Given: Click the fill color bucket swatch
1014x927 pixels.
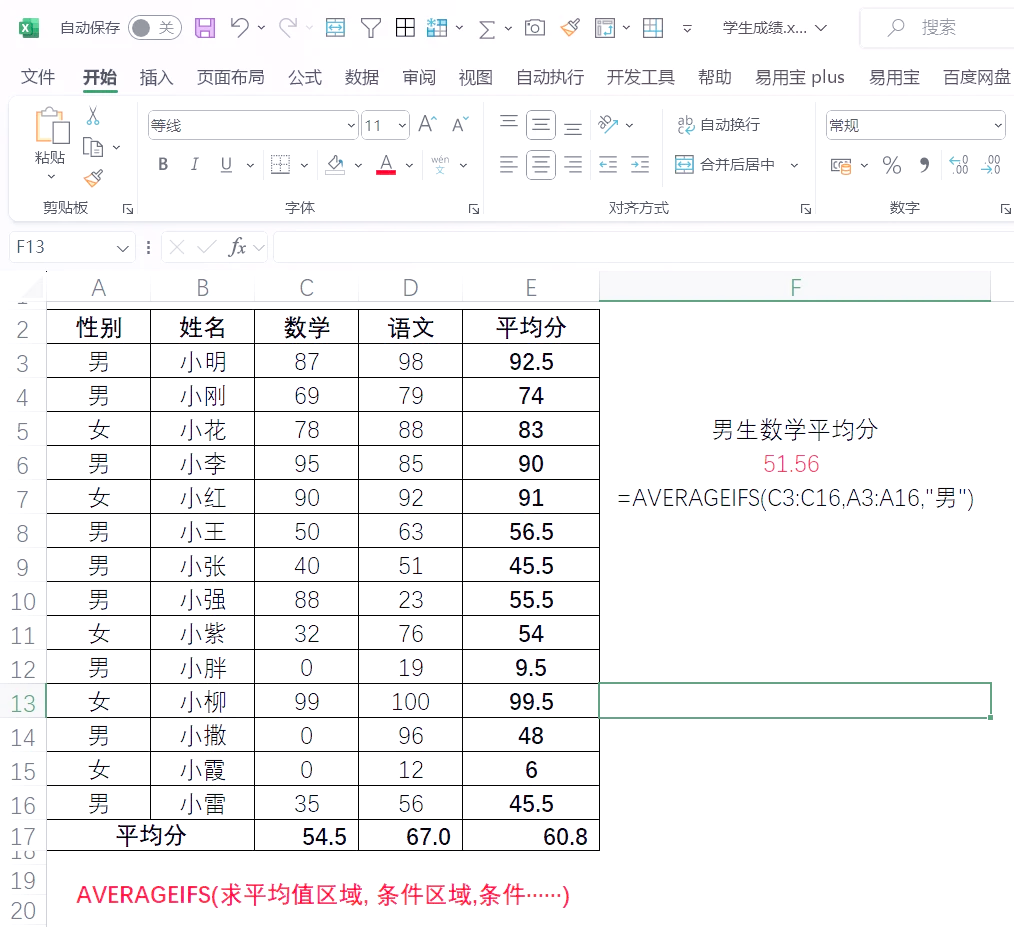Looking at the screenshot, I should coord(335,164).
